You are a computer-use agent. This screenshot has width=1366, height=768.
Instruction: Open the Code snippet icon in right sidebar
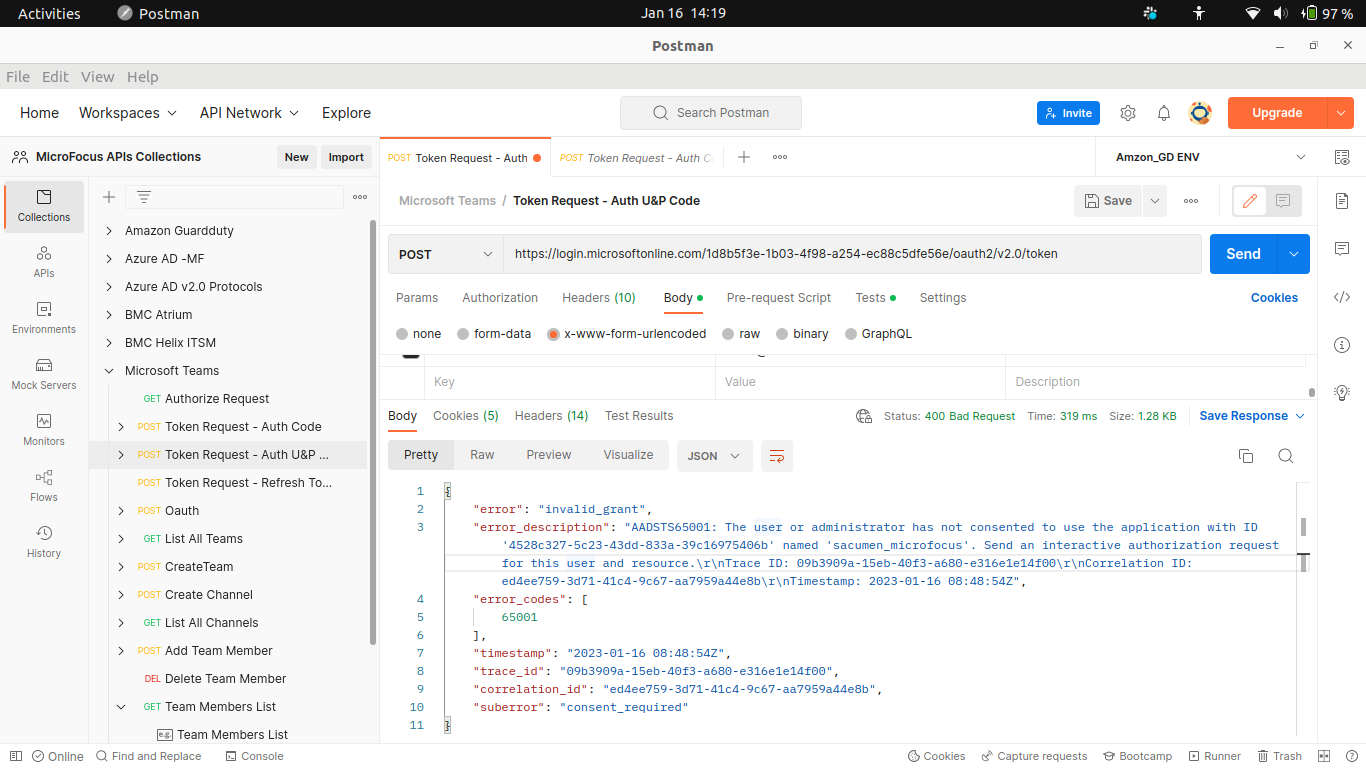[x=1342, y=297]
